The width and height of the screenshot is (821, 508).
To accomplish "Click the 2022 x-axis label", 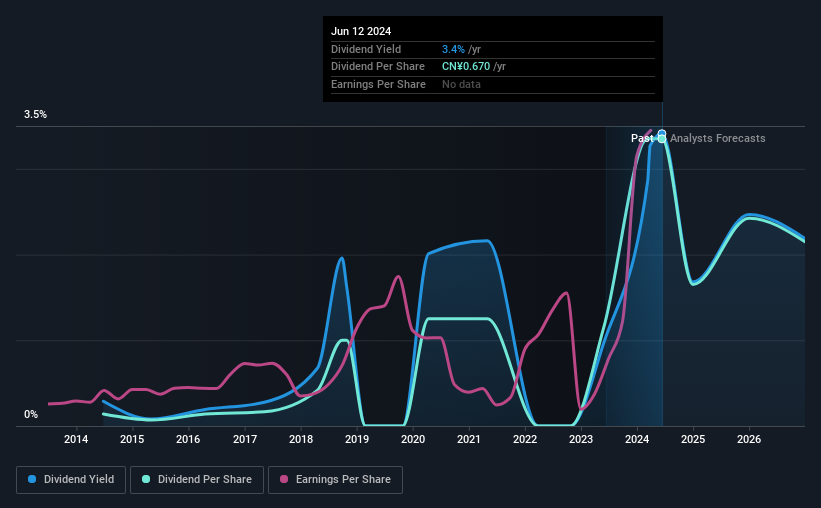I will click(x=525, y=439).
